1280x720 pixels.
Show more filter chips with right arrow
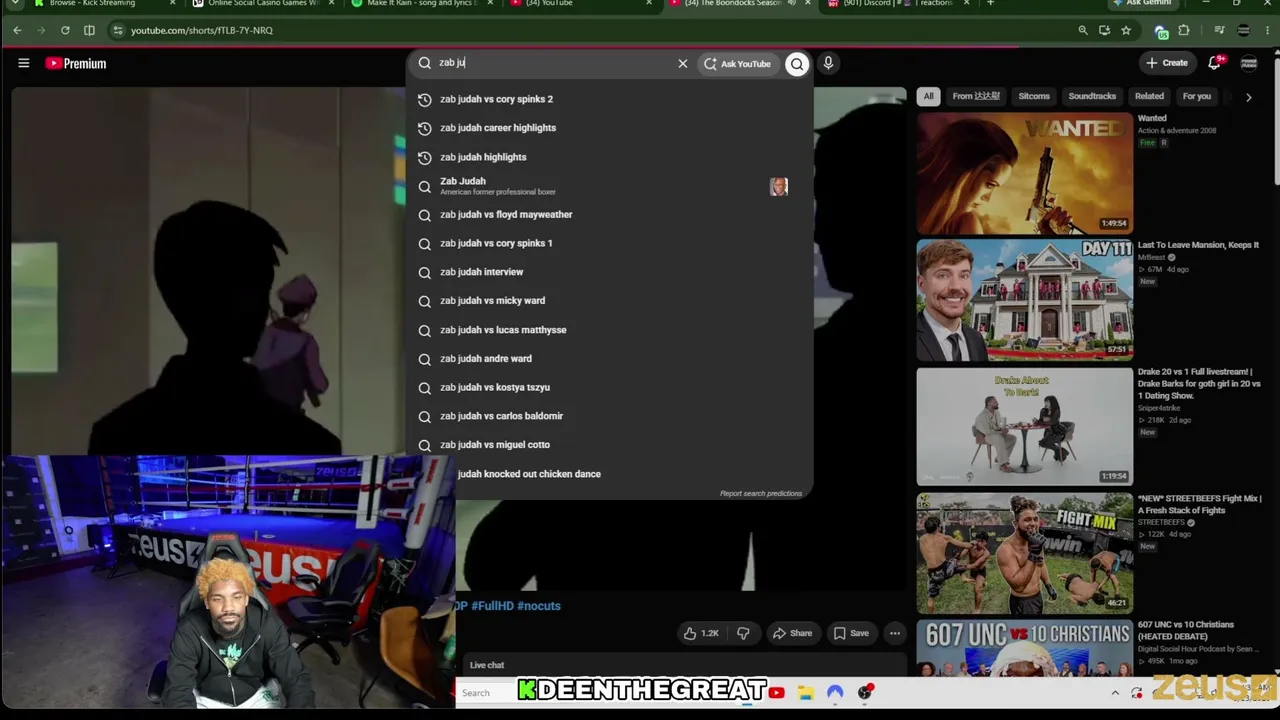[x=1248, y=97]
